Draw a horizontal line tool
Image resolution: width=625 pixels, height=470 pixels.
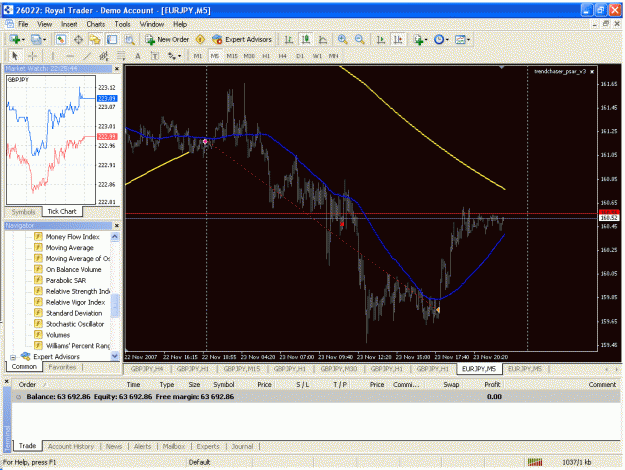[x=70, y=56]
